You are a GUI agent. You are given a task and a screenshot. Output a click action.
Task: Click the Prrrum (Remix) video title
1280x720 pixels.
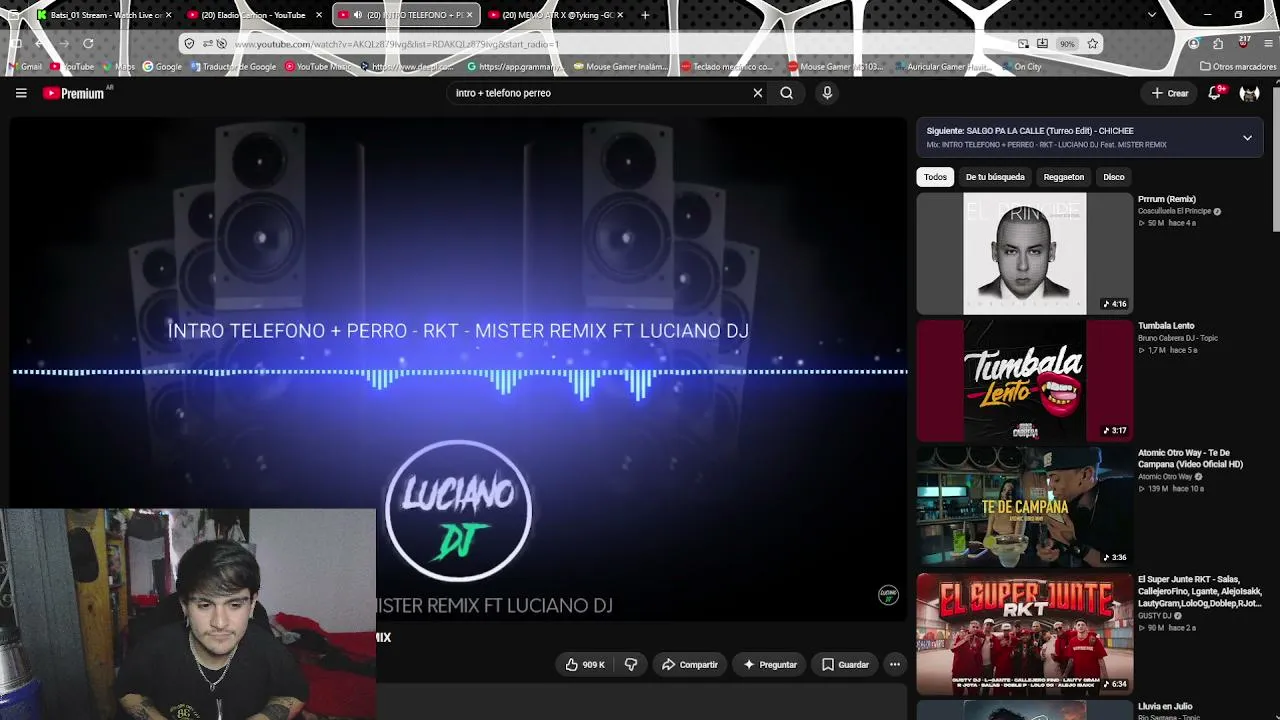[1167, 199]
